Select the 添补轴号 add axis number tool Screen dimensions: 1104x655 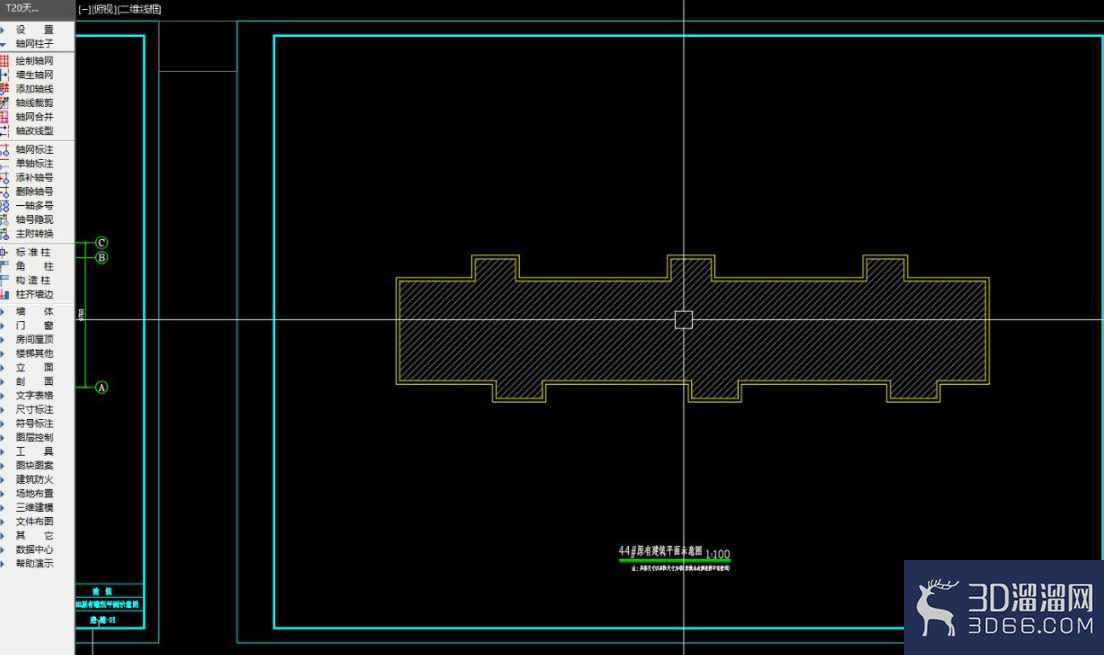(x=34, y=177)
